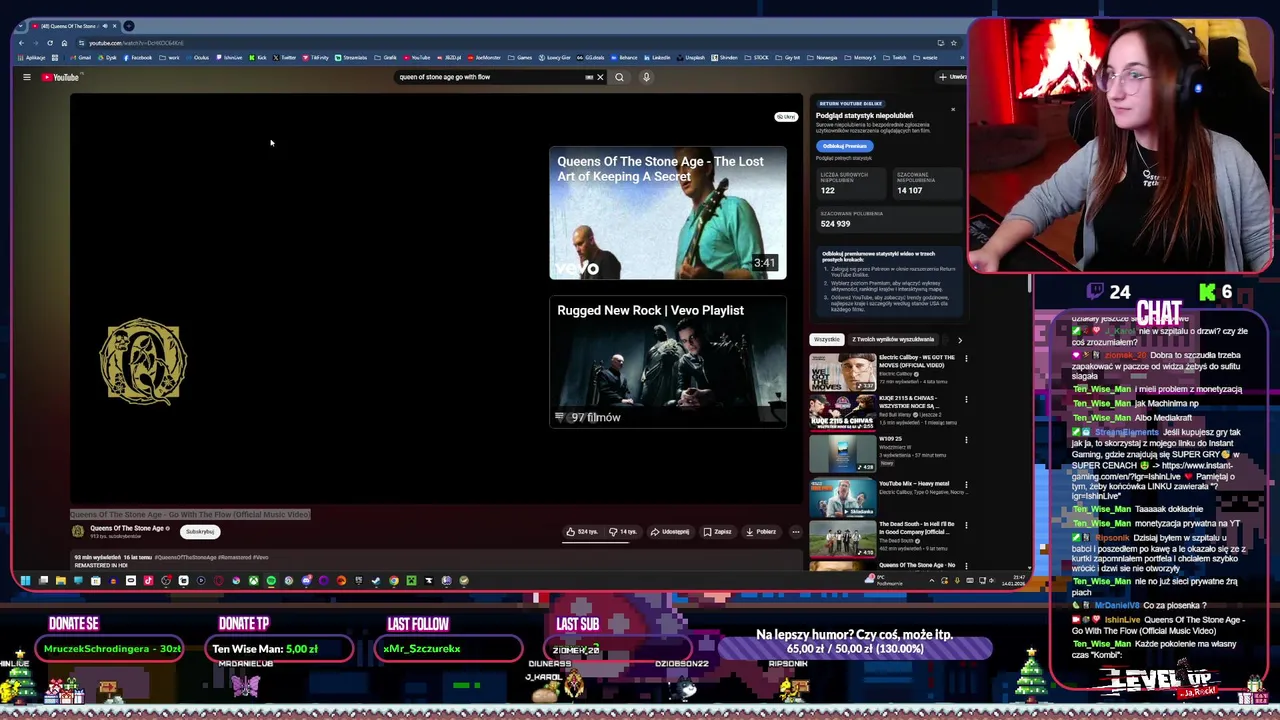Subscribe to Queens Of The Stone Age channel
The image size is (1280, 720).
[x=200, y=532]
